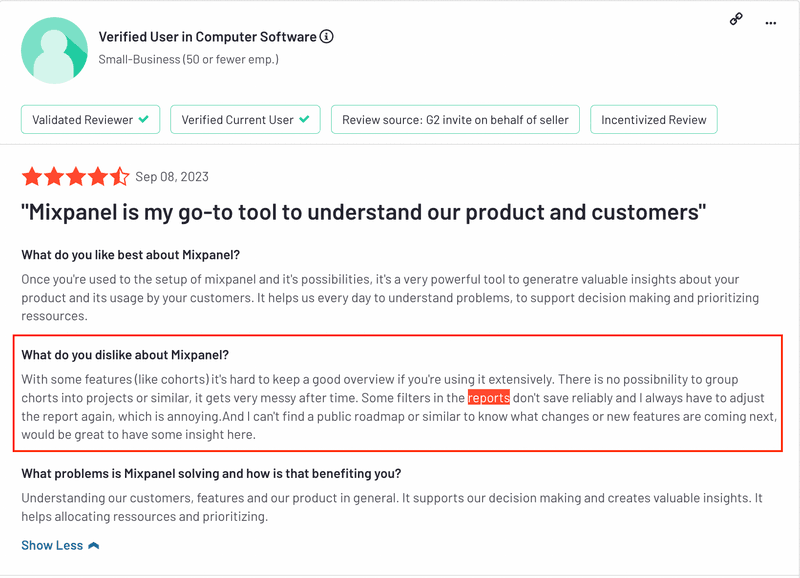Click Verified User in Computer Software name
The width and height of the screenshot is (800, 578).
tap(207, 37)
